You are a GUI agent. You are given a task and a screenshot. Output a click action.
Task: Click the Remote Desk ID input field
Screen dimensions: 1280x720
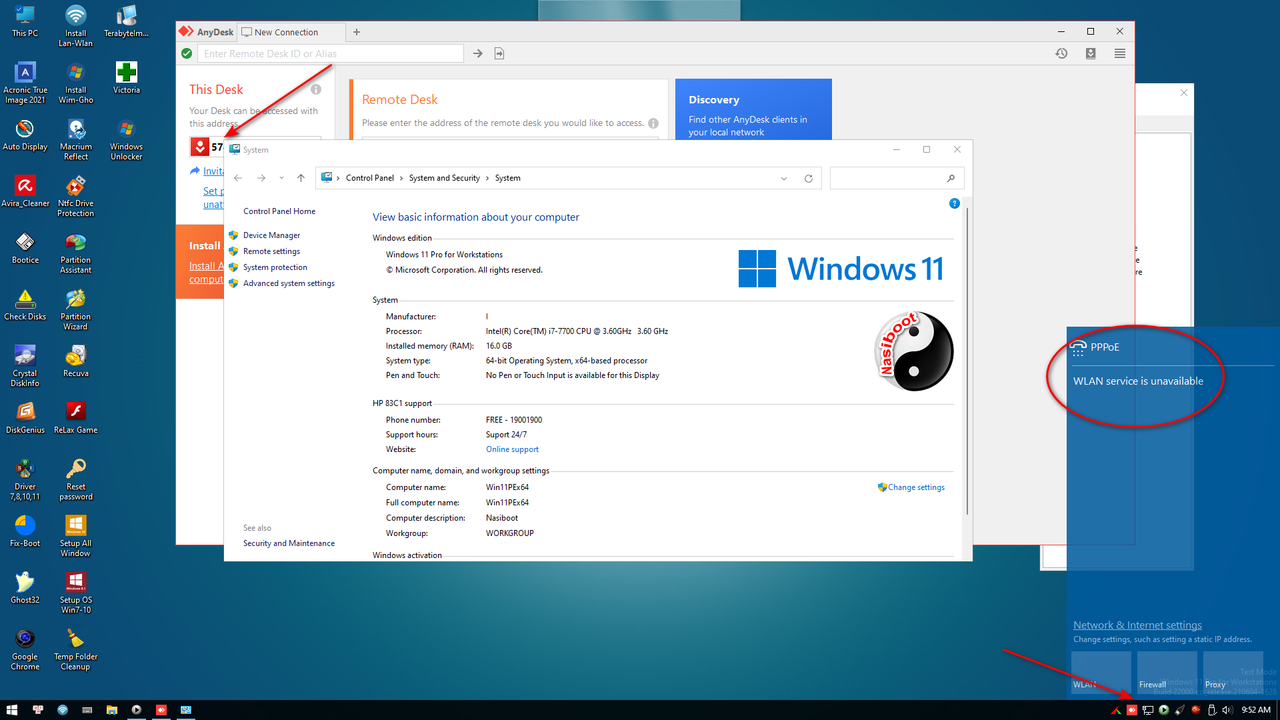click(x=330, y=53)
